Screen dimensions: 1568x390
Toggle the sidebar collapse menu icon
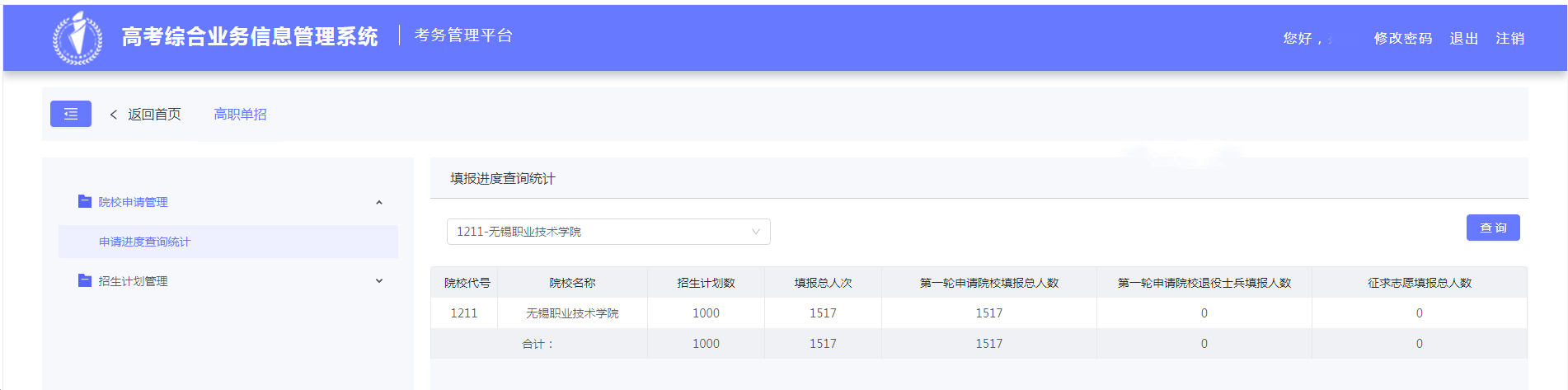(71, 114)
